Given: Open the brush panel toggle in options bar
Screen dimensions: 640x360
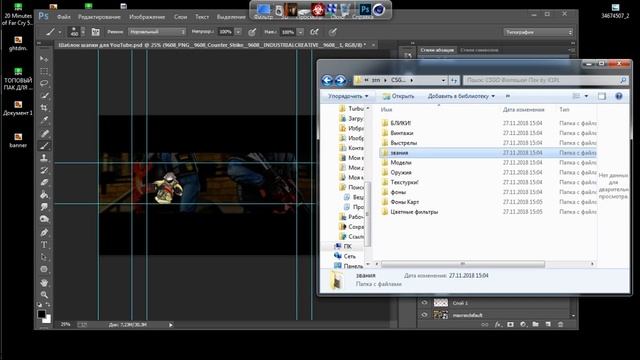Looking at the screenshot, I should [96, 32].
